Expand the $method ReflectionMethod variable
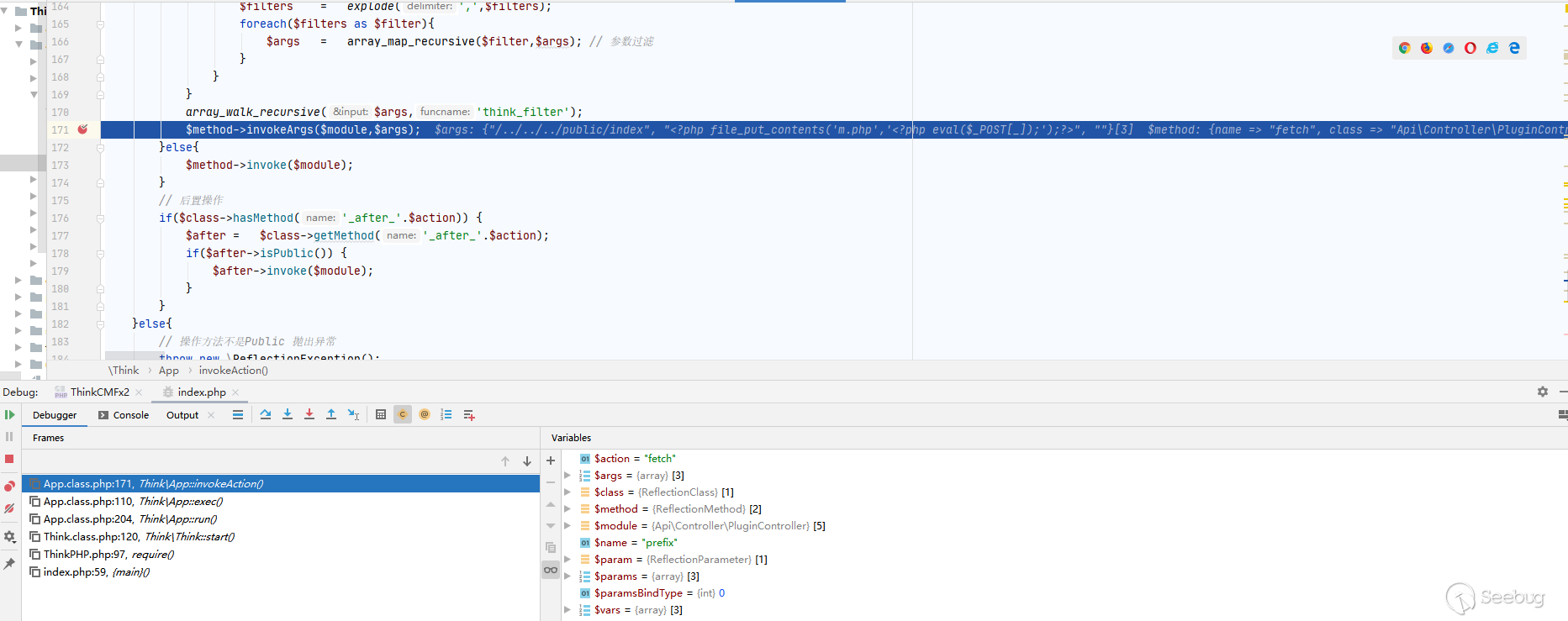 click(x=568, y=509)
